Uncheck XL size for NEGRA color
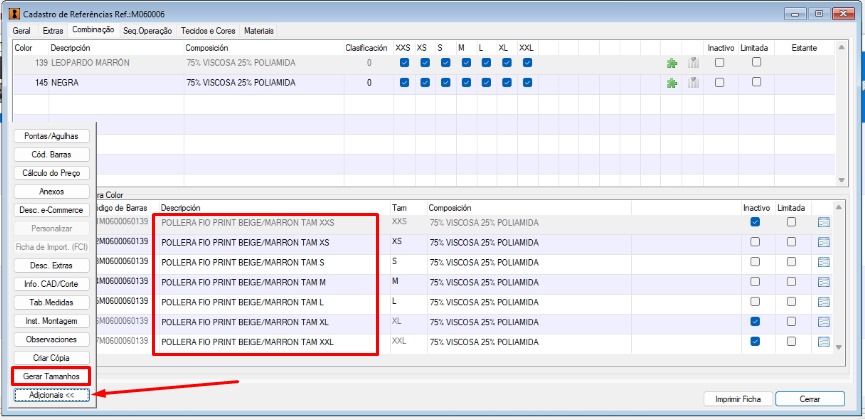 506,83
